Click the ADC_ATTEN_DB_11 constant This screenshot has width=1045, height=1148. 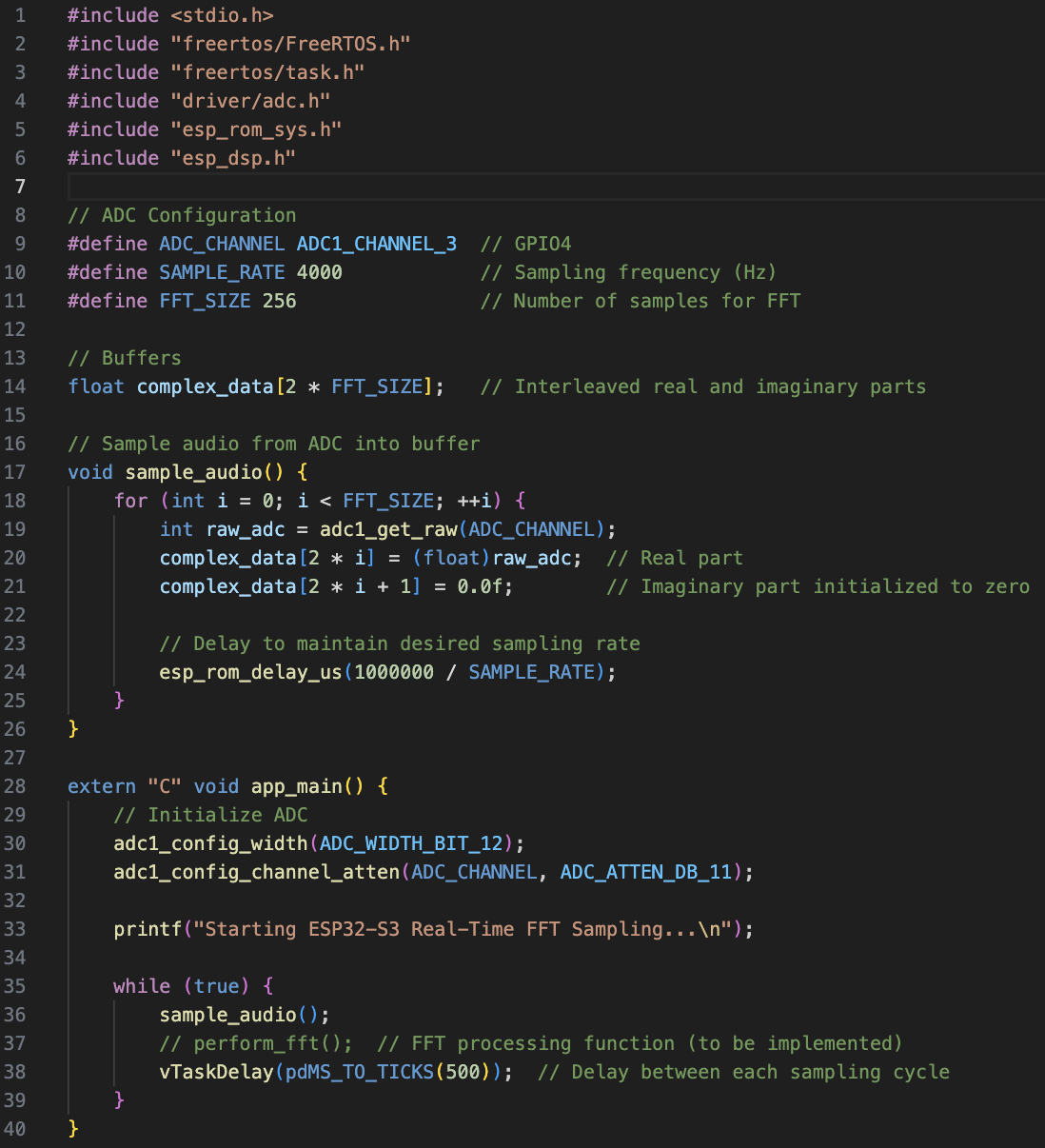(x=645, y=872)
